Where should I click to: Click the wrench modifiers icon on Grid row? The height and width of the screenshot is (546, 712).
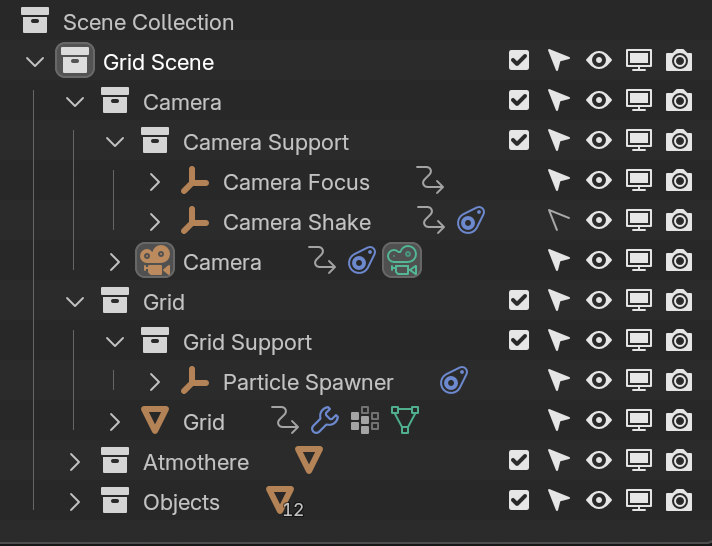(x=325, y=421)
